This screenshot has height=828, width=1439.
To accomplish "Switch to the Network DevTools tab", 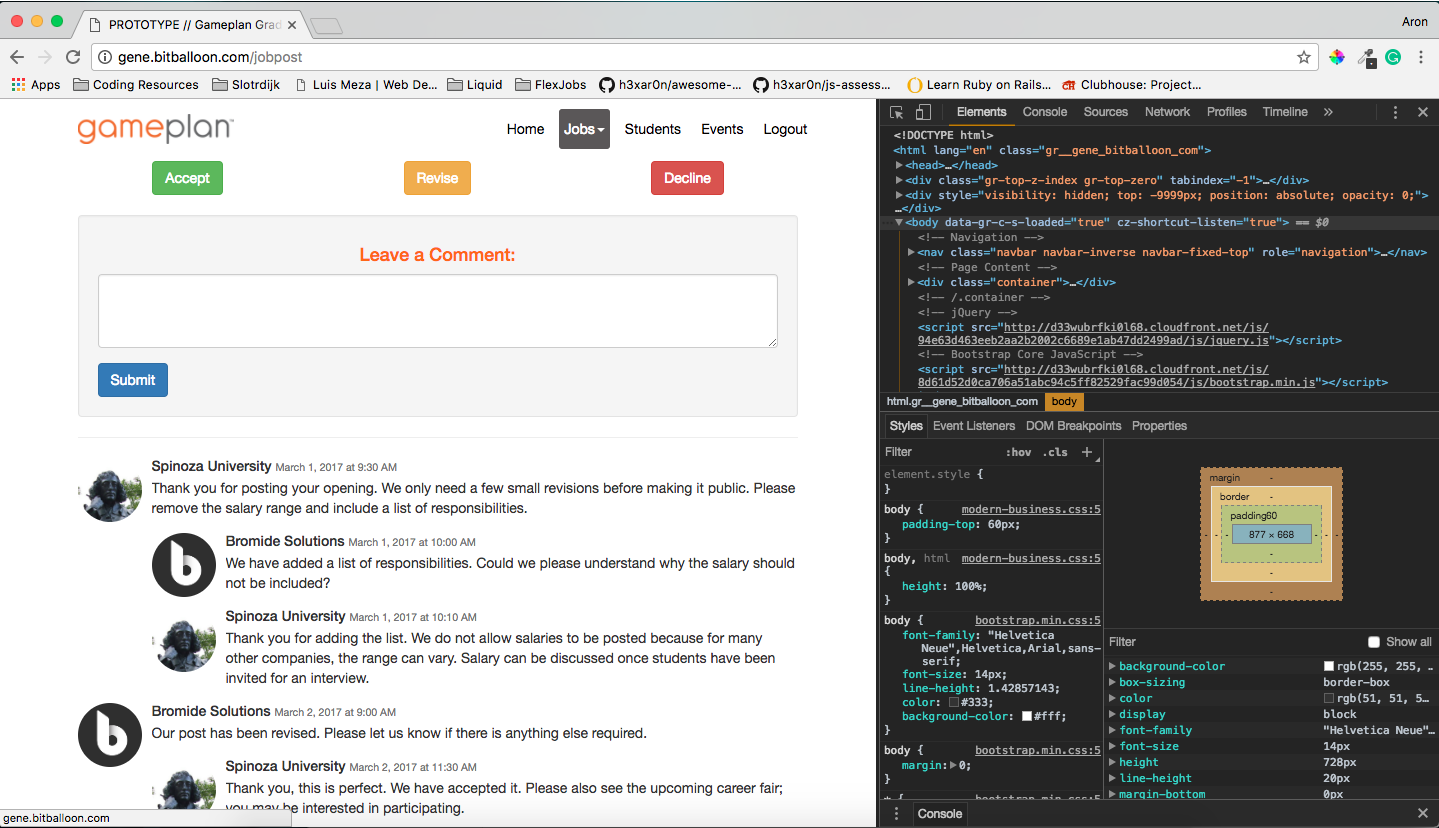I will [x=1168, y=112].
